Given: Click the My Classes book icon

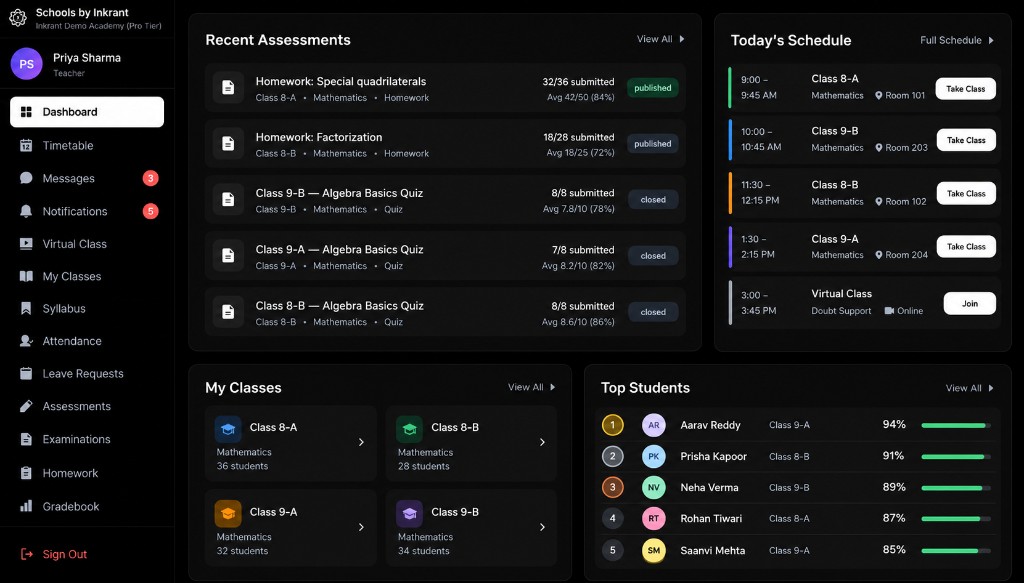Looking at the screenshot, I should click(x=26, y=276).
